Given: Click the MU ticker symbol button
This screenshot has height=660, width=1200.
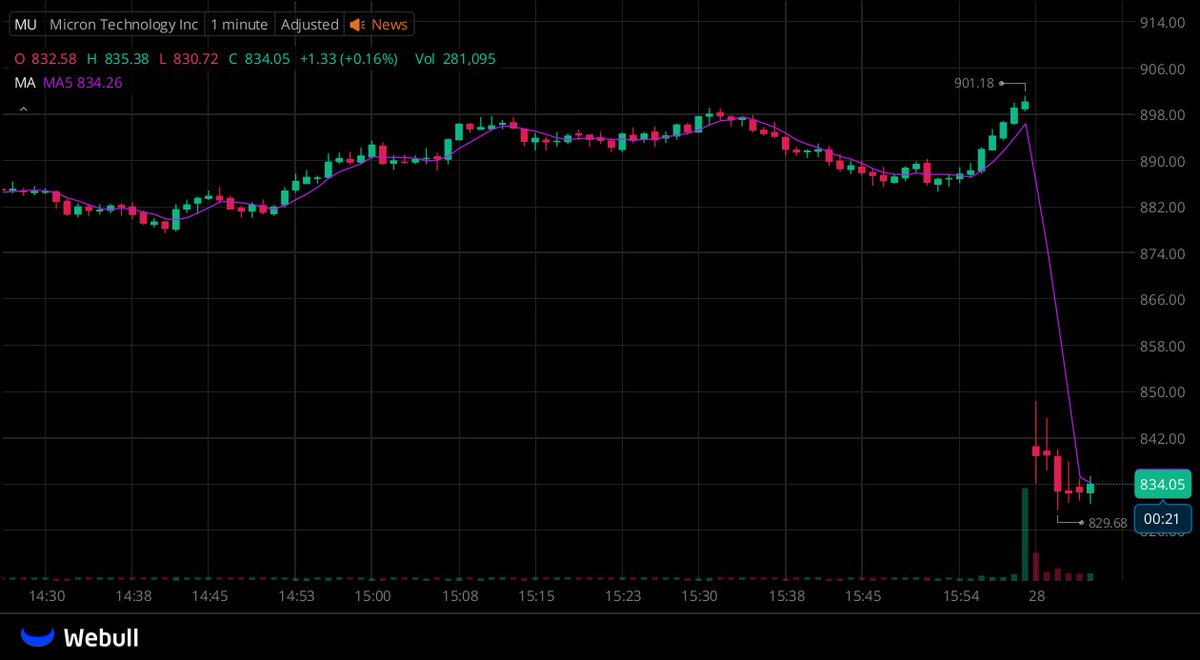Looking at the screenshot, I should coord(26,24).
